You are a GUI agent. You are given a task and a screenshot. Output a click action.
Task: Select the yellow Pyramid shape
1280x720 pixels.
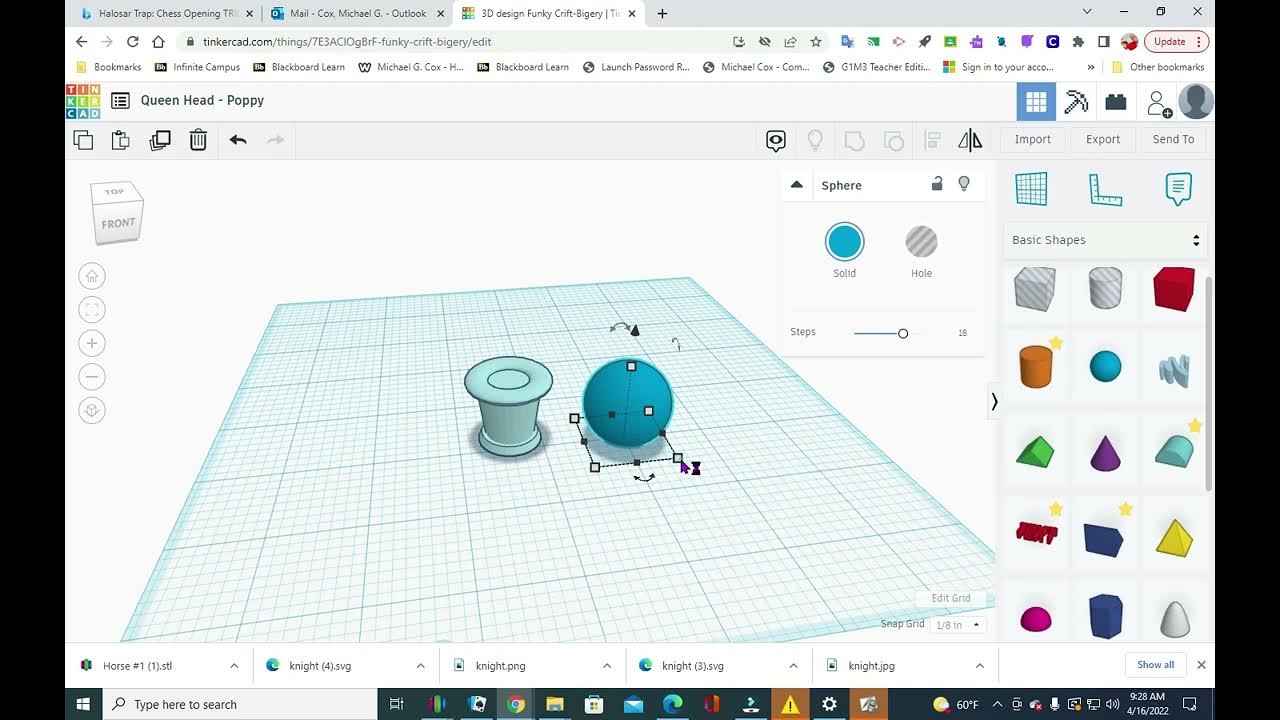pyautogui.click(x=1174, y=537)
